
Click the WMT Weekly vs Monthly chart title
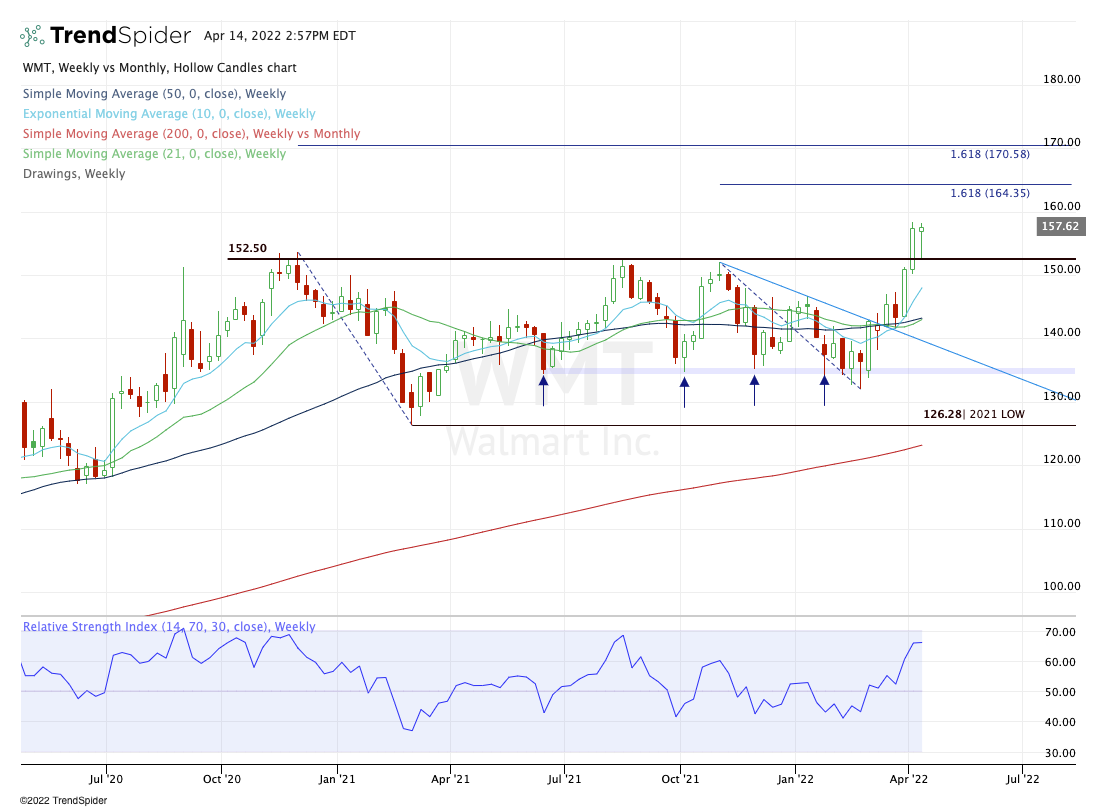point(159,68)
